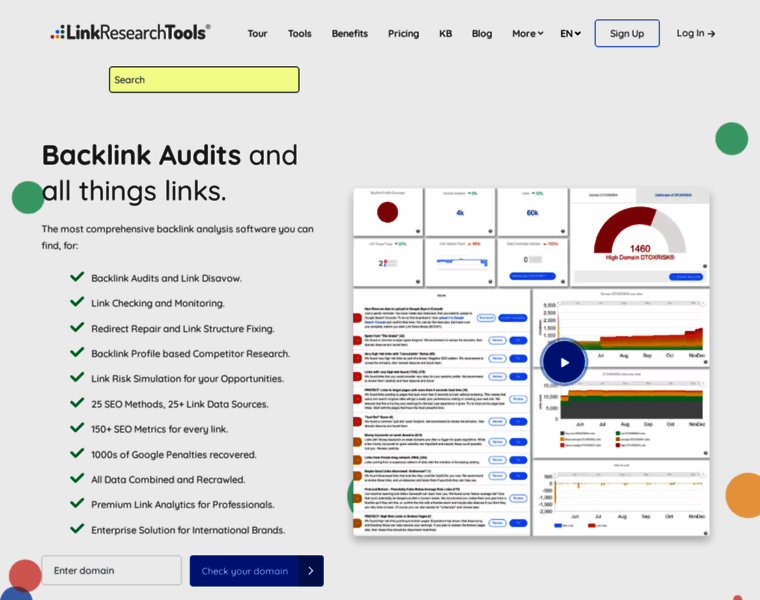Click the Enter domain input field

click(x=111, y=570)
